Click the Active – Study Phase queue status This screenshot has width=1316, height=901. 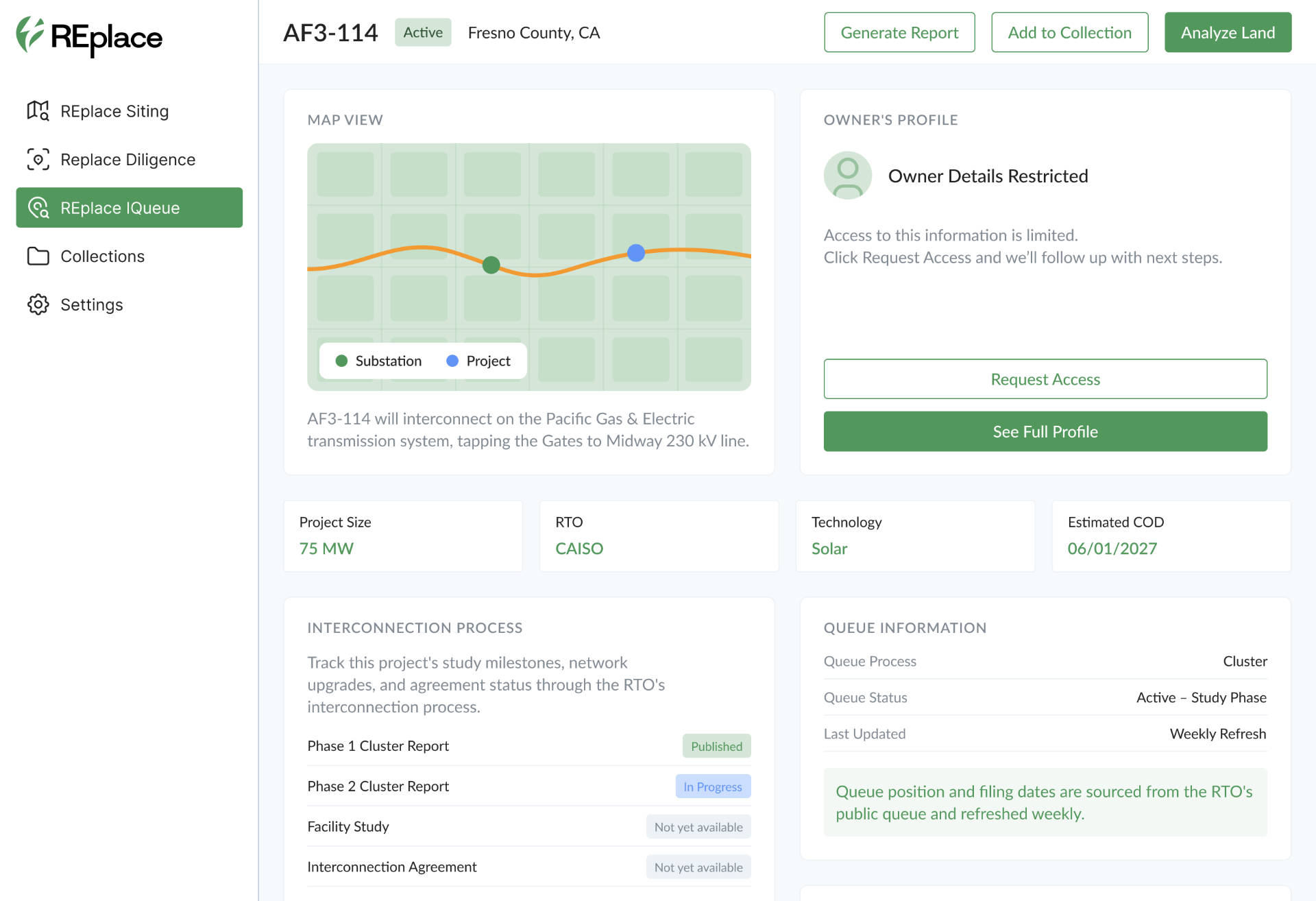(x=1202, y=697)
